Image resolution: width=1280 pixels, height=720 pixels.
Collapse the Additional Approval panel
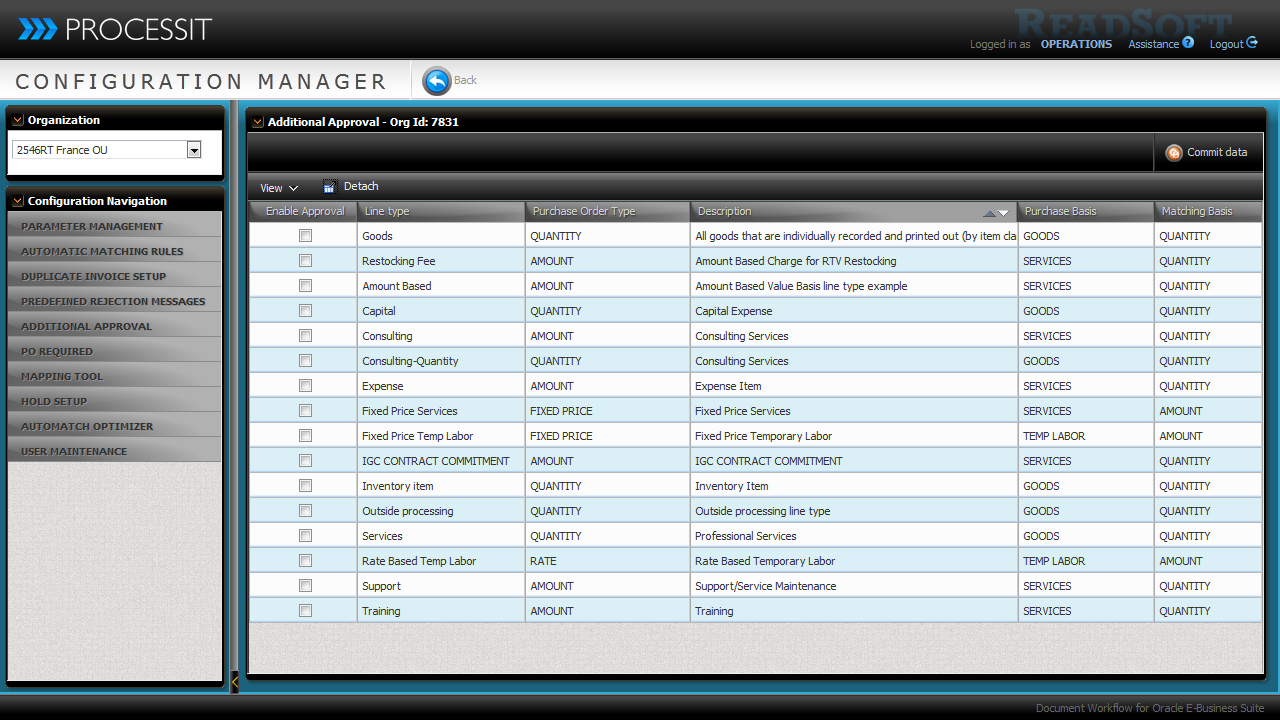tap(258, 122)
